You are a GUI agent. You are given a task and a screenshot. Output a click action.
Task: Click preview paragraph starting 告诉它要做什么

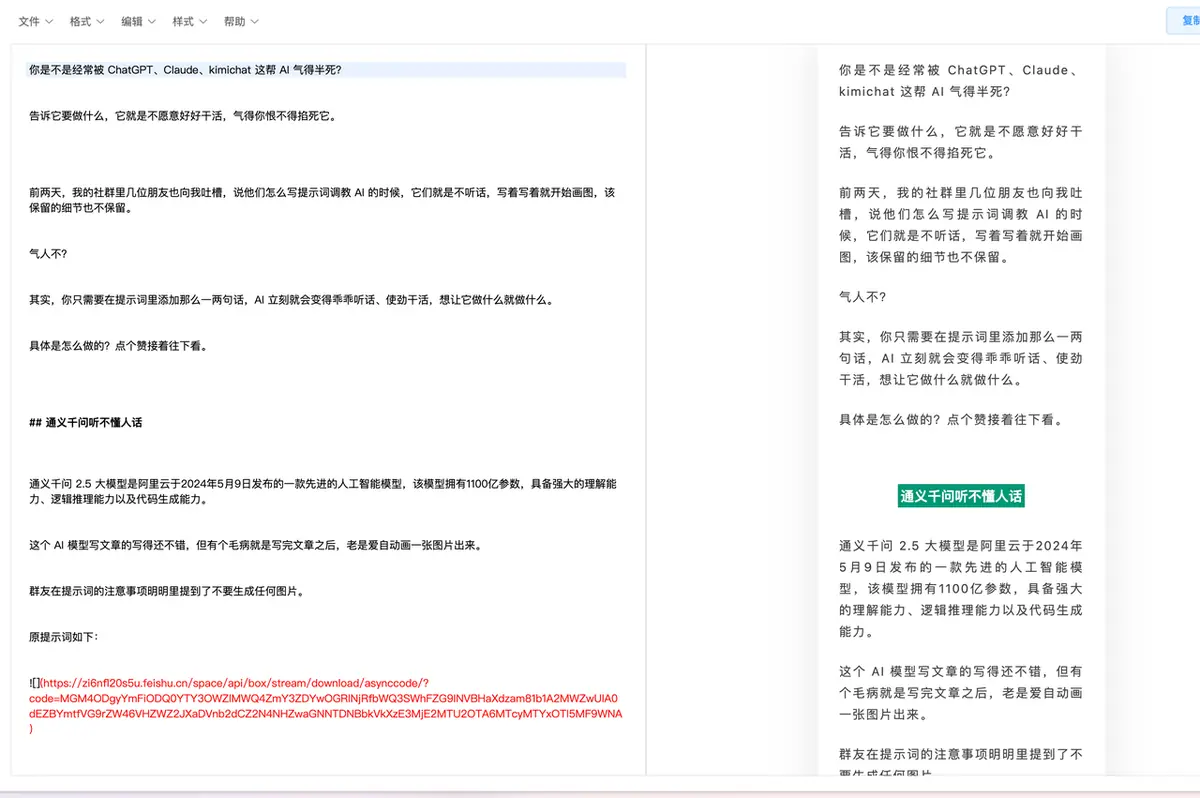[960, 142]
